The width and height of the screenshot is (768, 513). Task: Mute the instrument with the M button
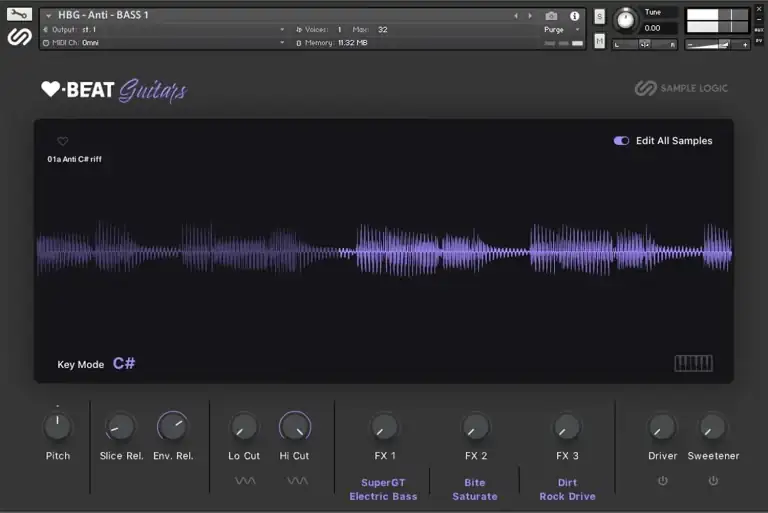[x=600, y=41]
